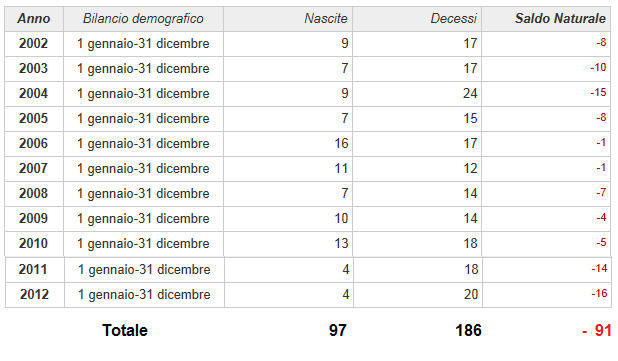Screen dimensions: 618x361
Task: Click the Saldo Naturale column header
Action: (x=546, y=19)
